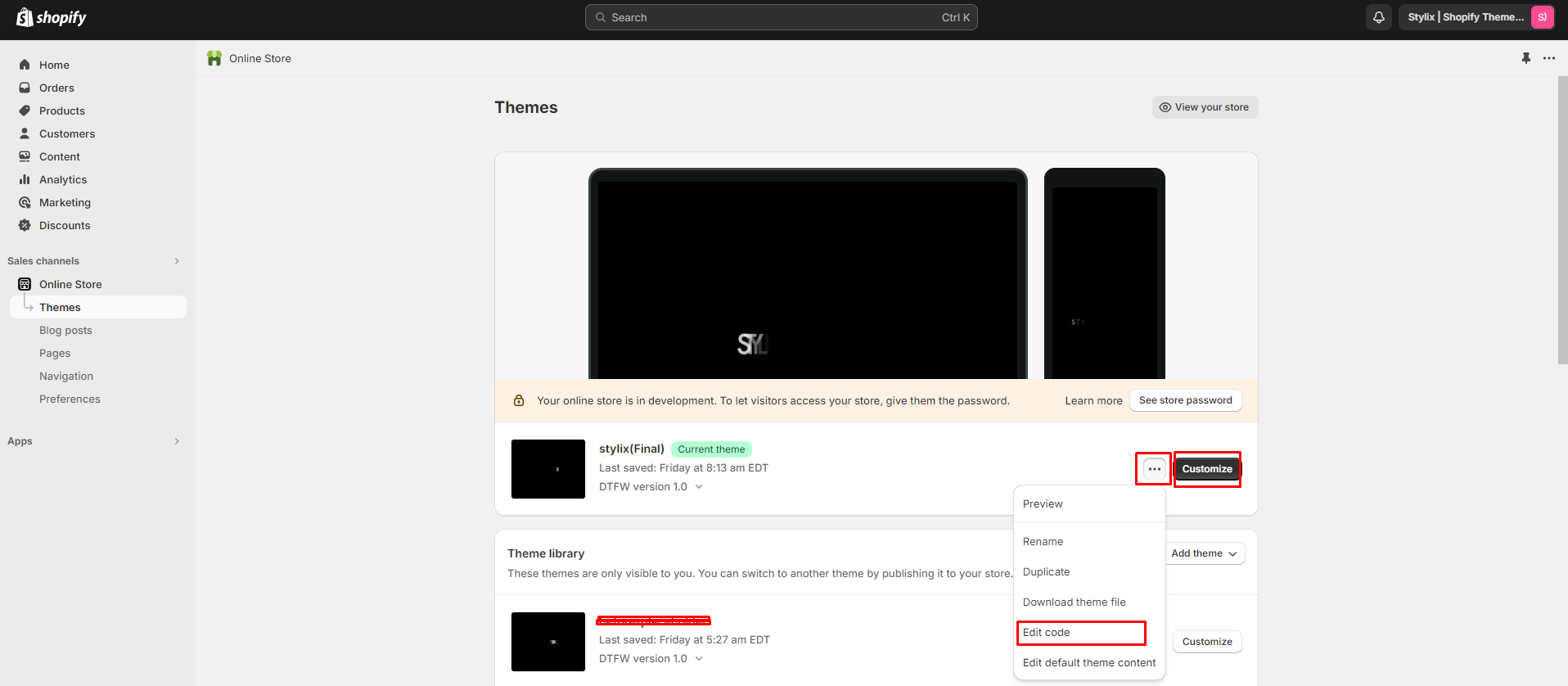Click the Marketing target icon
Viewport: 1568px width, 686px height.
pos(25,202)
